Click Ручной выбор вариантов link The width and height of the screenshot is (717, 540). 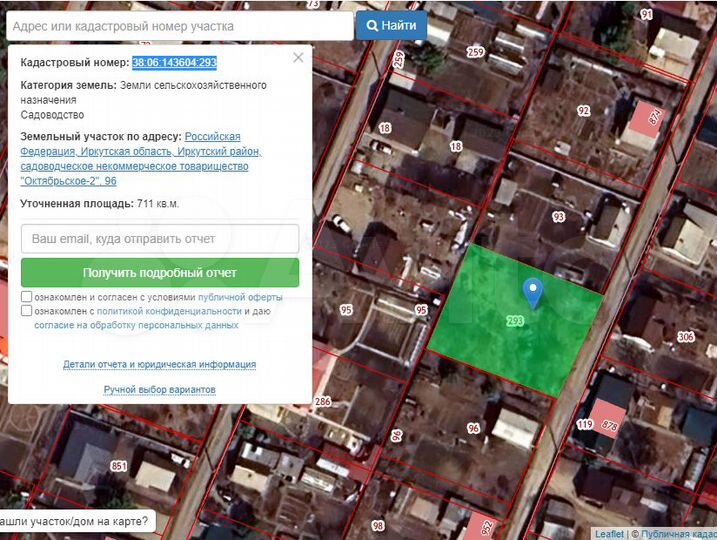click(x=160, y=389)
